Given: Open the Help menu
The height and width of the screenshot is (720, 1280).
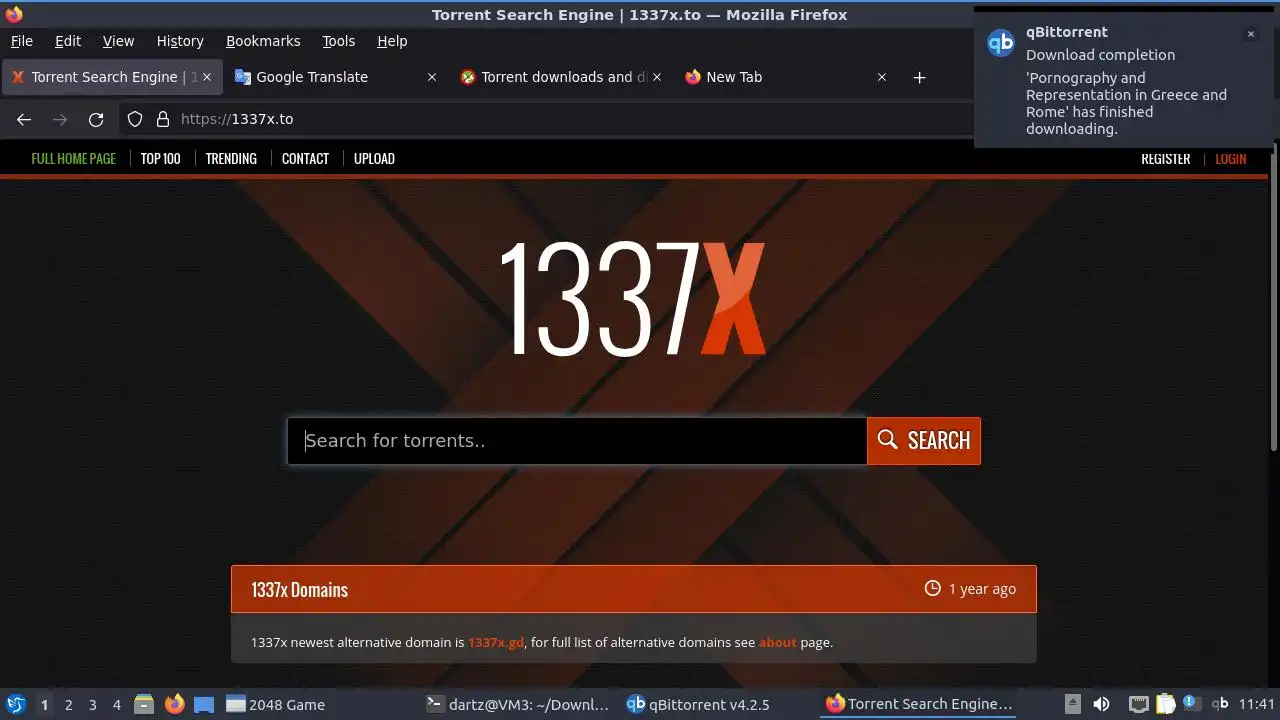Looking at the screenshot, I should coord(392,41).
